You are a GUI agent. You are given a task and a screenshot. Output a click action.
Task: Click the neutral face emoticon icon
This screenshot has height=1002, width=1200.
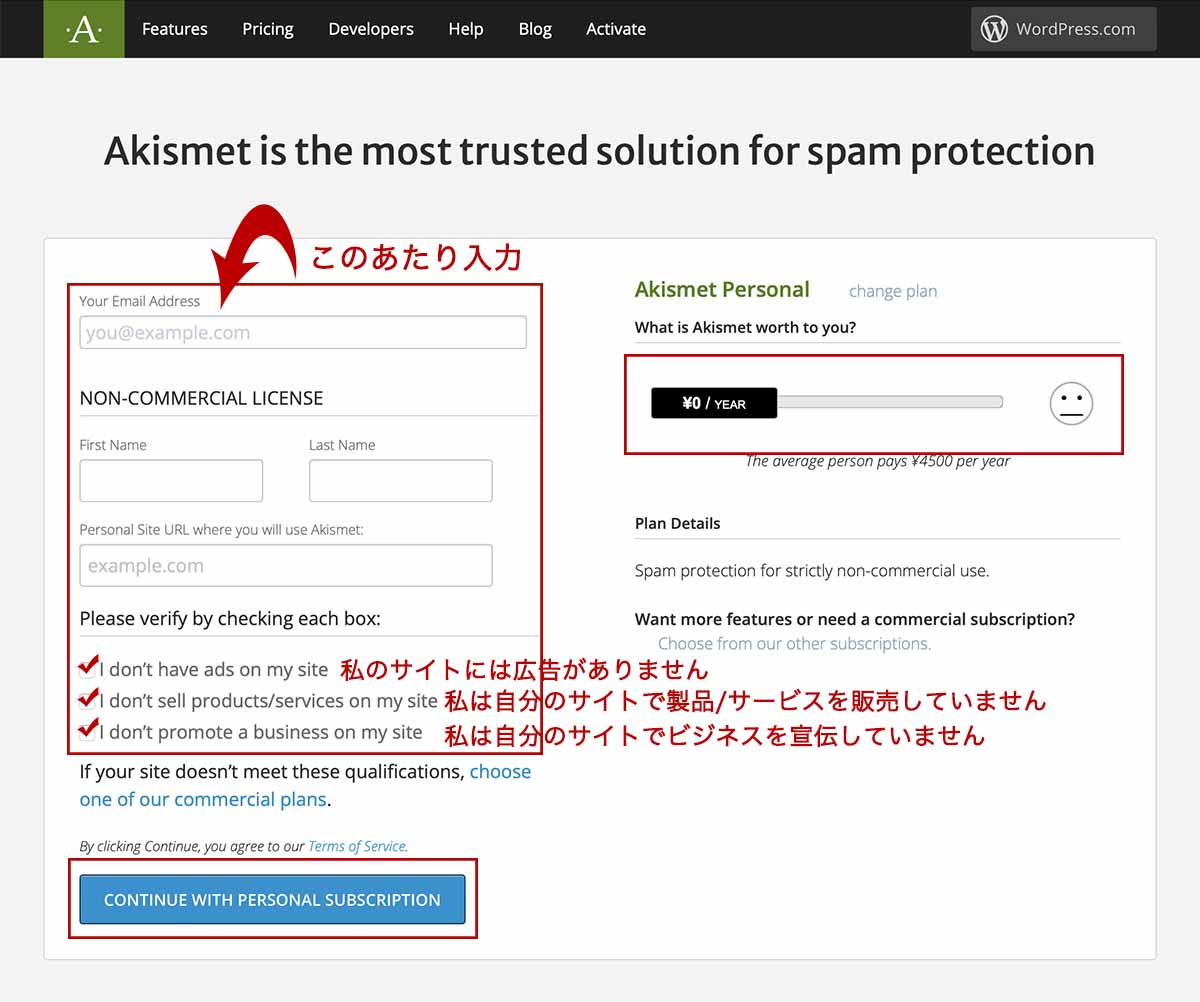(1071, 404)
